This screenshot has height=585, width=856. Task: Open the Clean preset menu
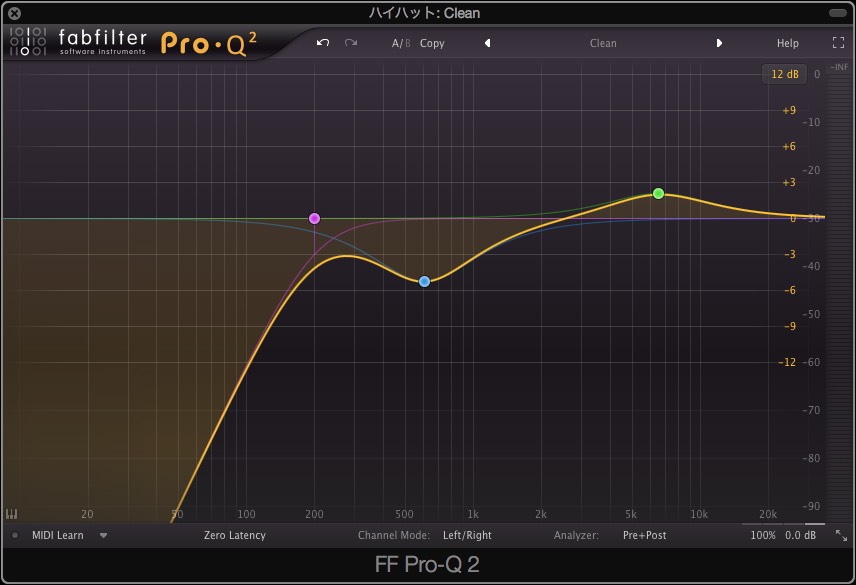coord(603,43)
